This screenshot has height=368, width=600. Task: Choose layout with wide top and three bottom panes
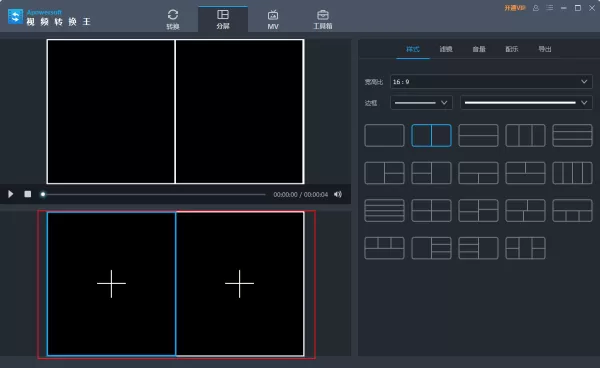click(x=572, y=210)
